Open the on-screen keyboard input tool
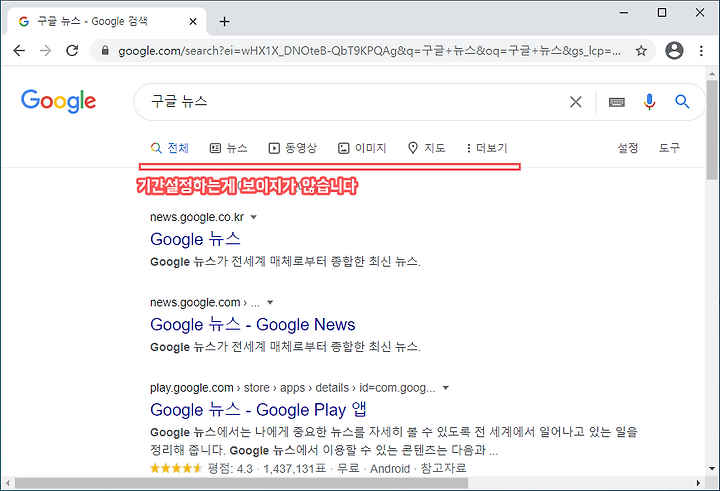The width and height of the screenshot is (720, 491). coord(616,102)
